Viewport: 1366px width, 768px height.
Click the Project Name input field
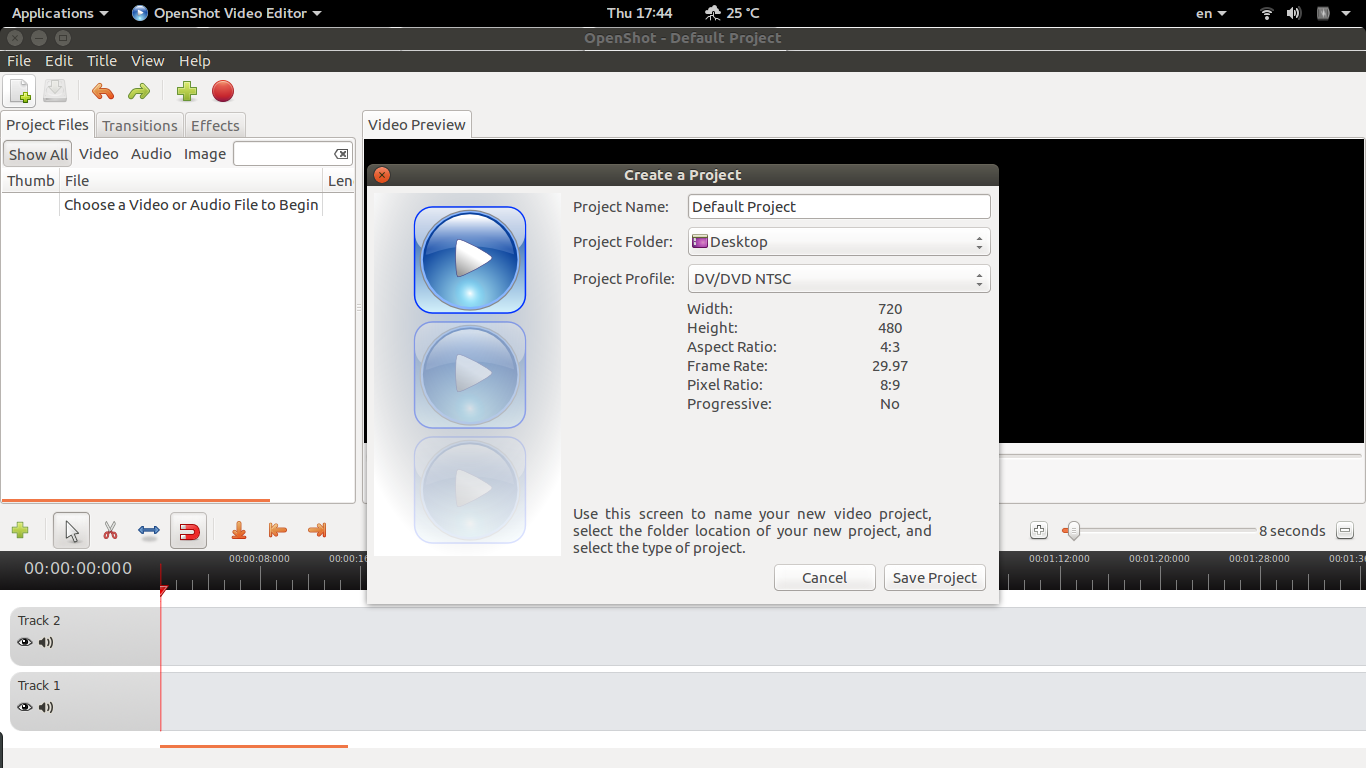pos(839,207)
